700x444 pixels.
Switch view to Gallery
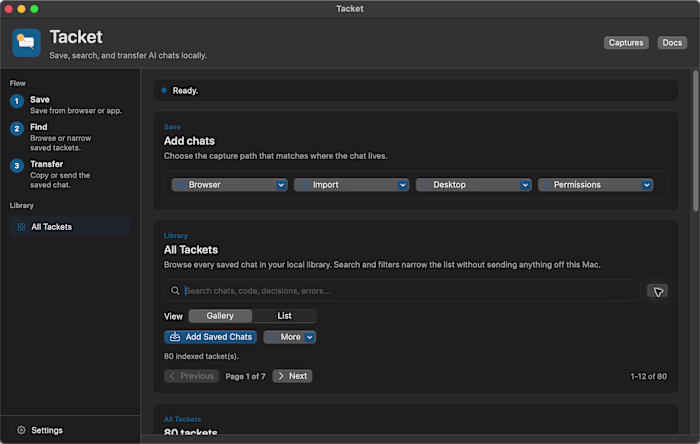220,316
